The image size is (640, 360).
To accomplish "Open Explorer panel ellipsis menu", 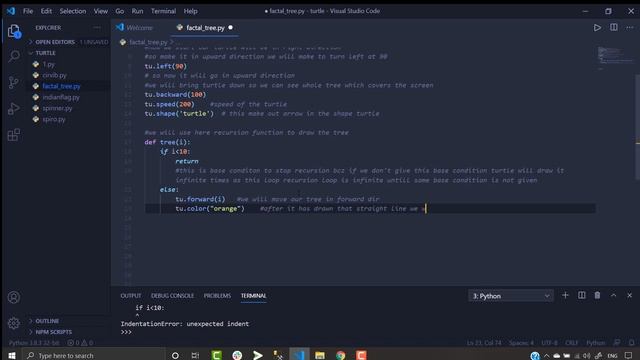I will coord(97,27).
